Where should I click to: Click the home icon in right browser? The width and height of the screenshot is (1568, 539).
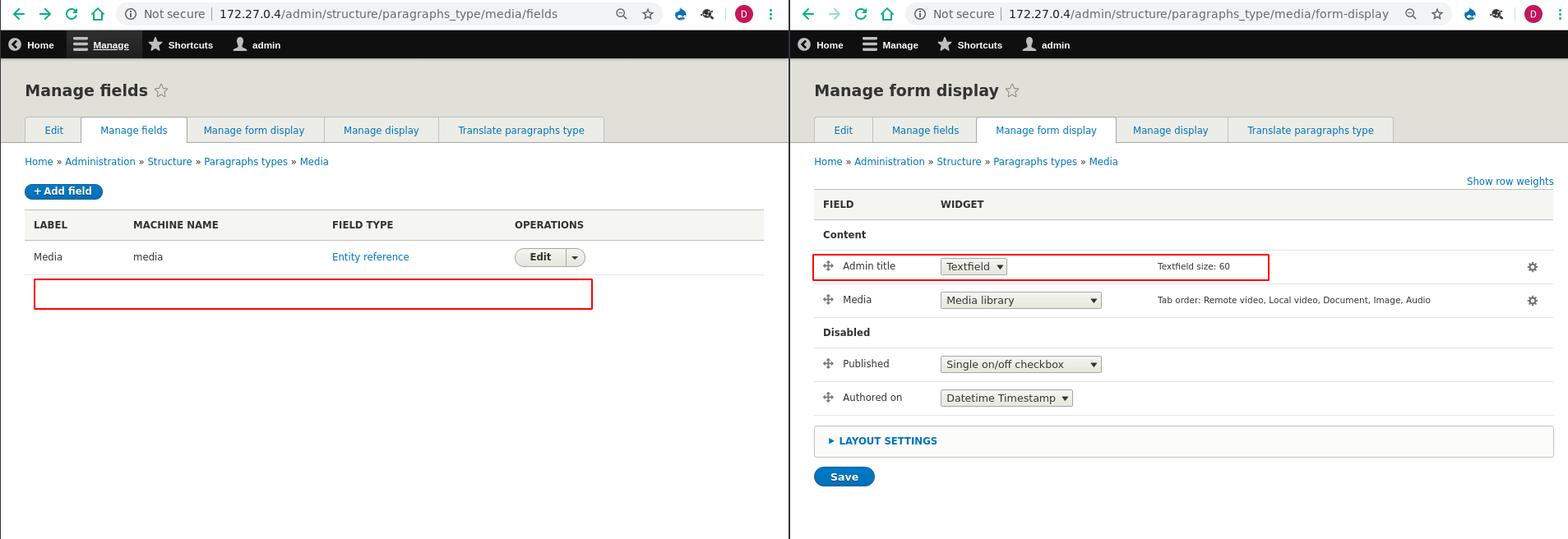click(887, 14)
